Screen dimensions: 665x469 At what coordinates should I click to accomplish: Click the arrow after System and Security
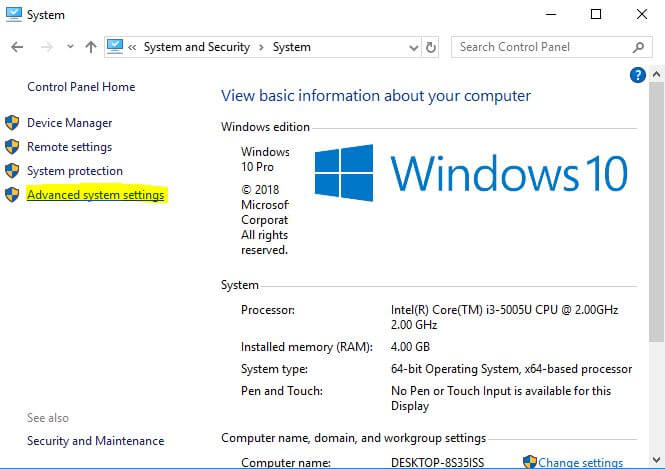261,47
